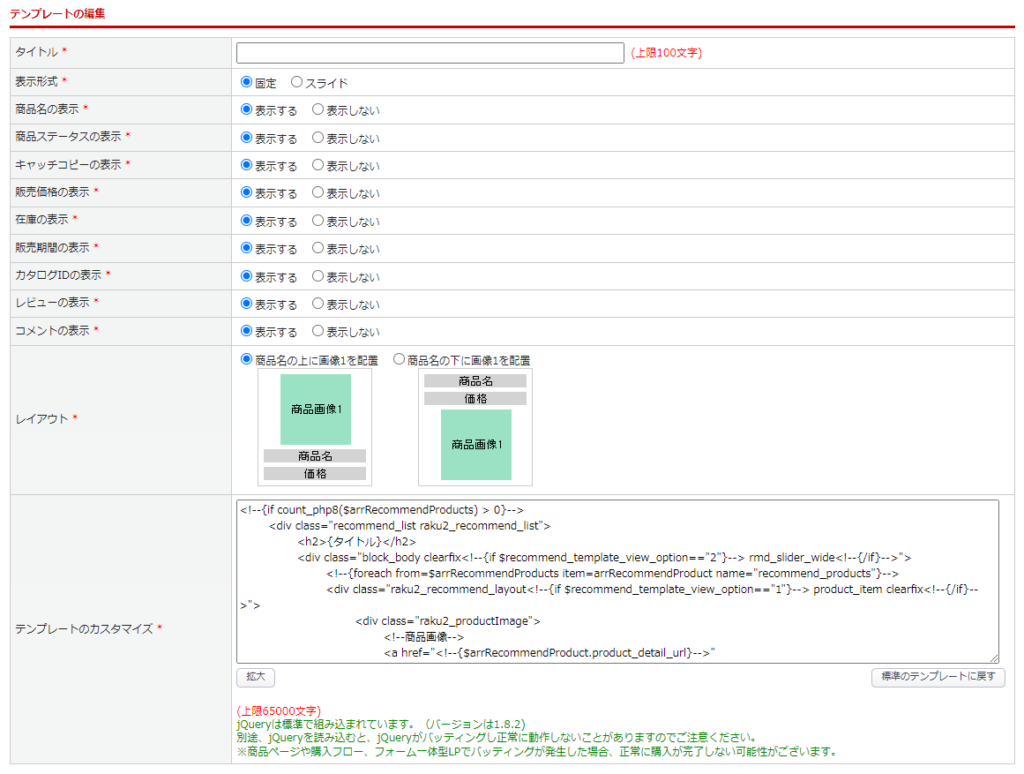Select 固定 display format radio button
1024x774 pixels.
tap(247, 82)
